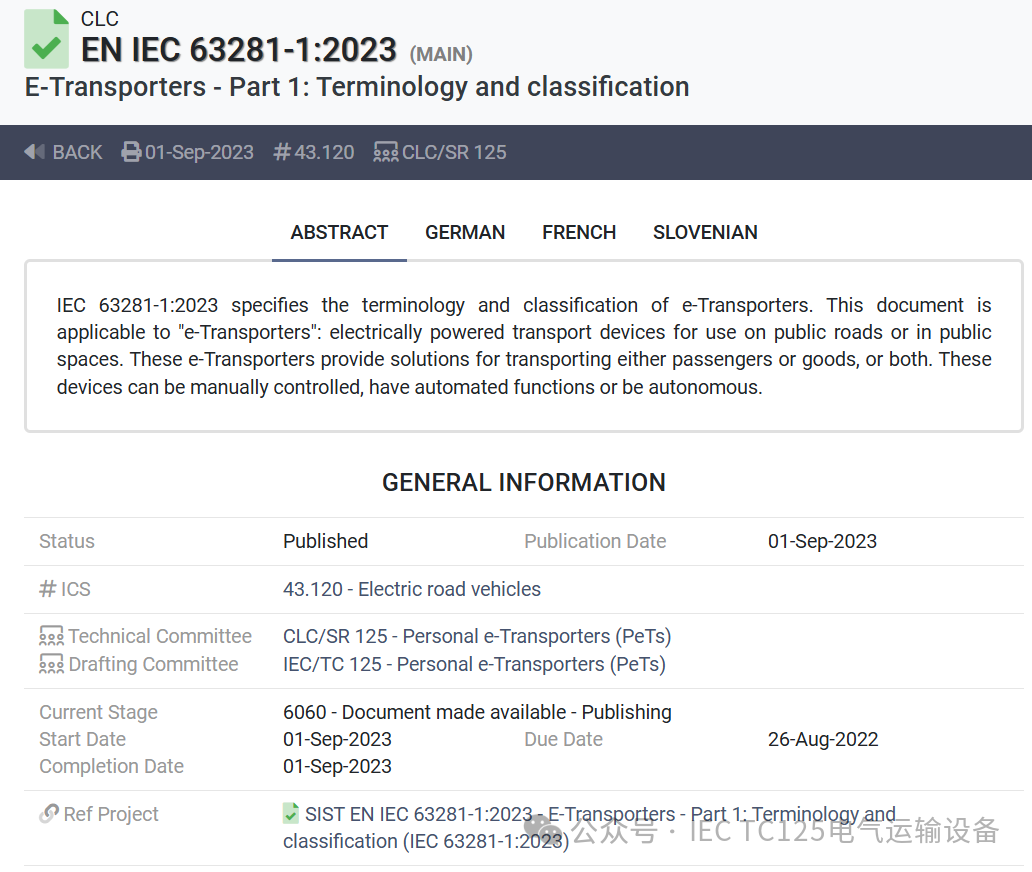Switch to the ABSTRACT tab

[x=339, y=232]
